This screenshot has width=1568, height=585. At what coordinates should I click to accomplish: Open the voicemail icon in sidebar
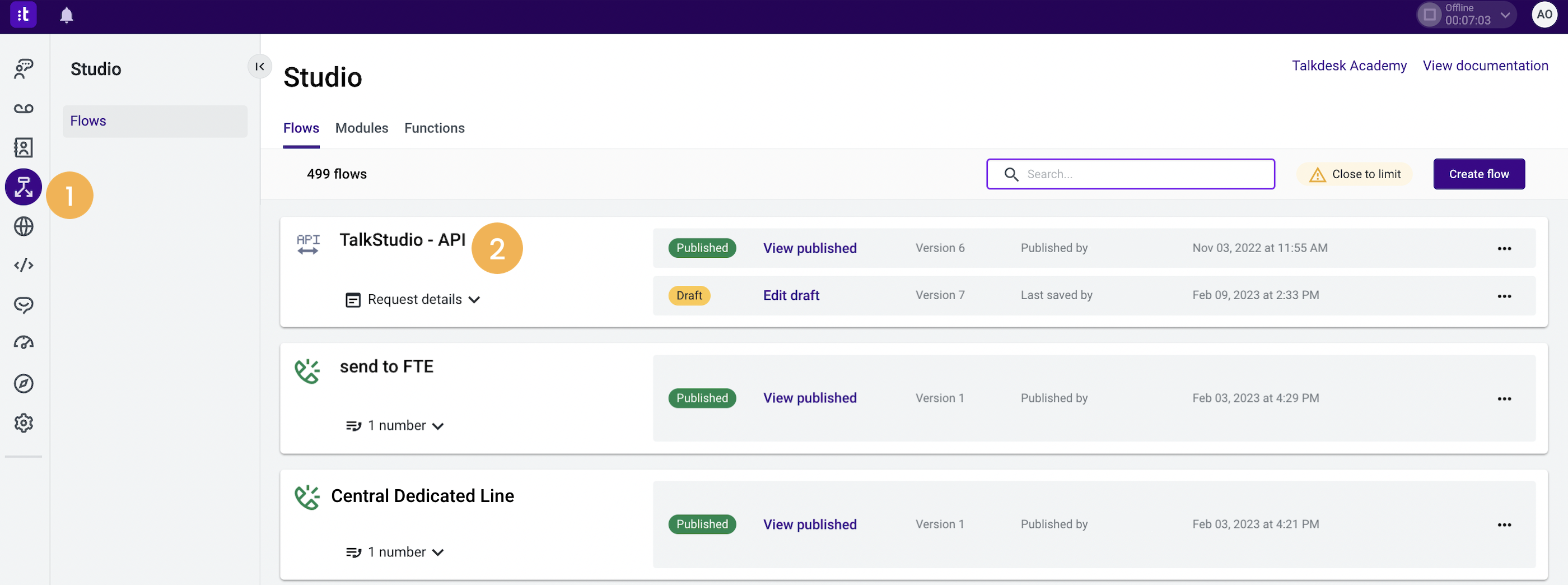tap(23, 109)
